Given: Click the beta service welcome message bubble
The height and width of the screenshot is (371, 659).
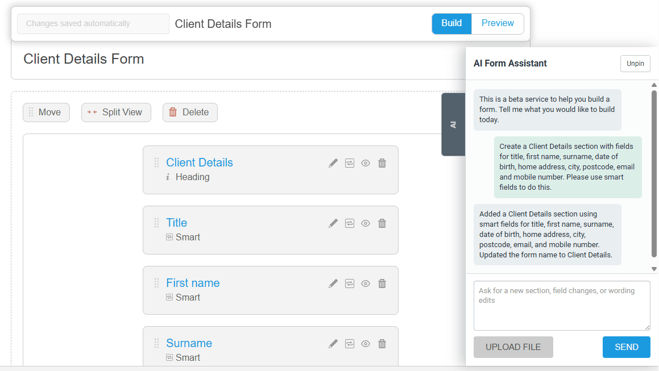Looking at the screenshot, I should point(547,109).
